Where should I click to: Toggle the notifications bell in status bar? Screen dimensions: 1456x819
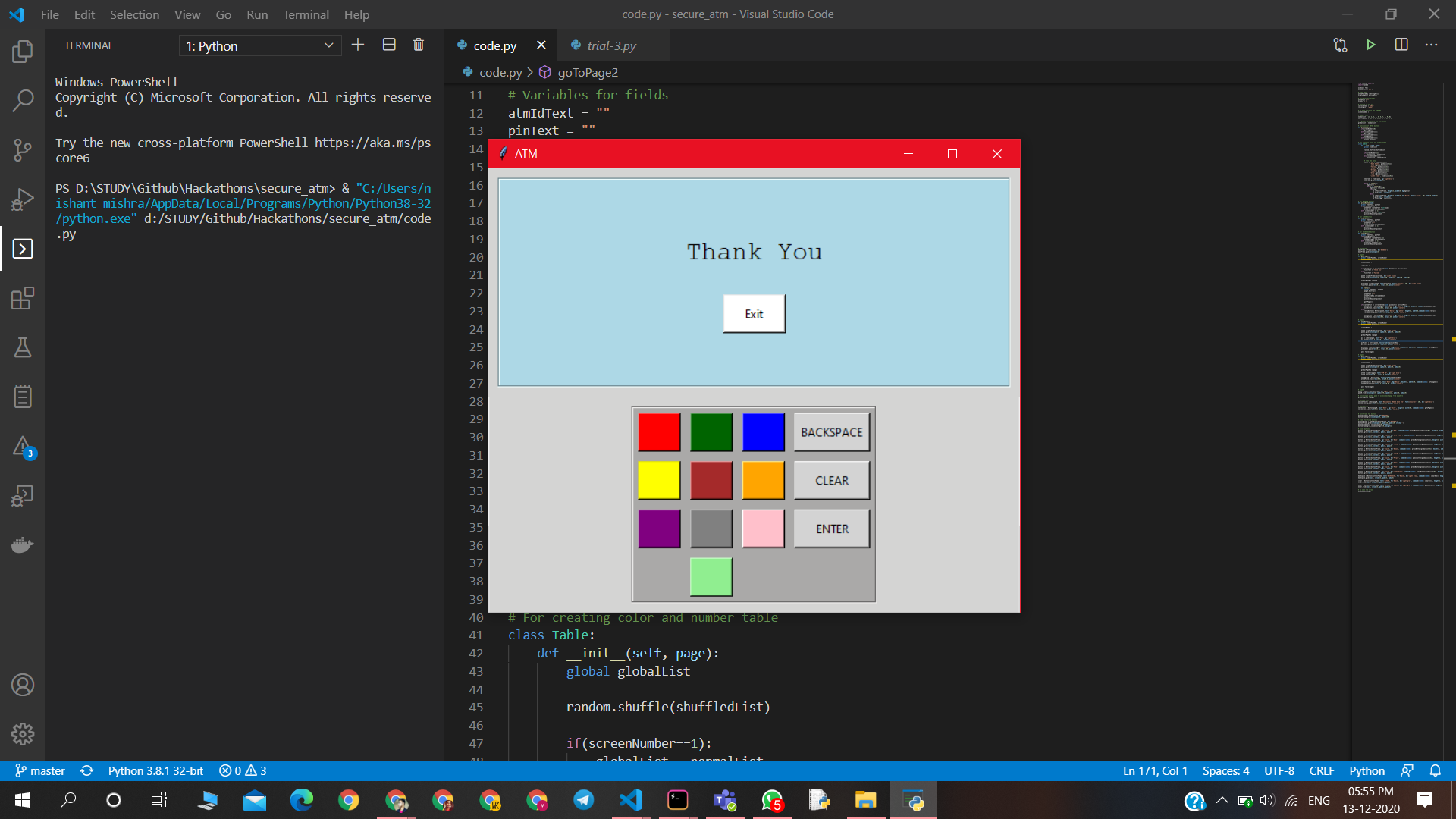(x=1435, y=770)
